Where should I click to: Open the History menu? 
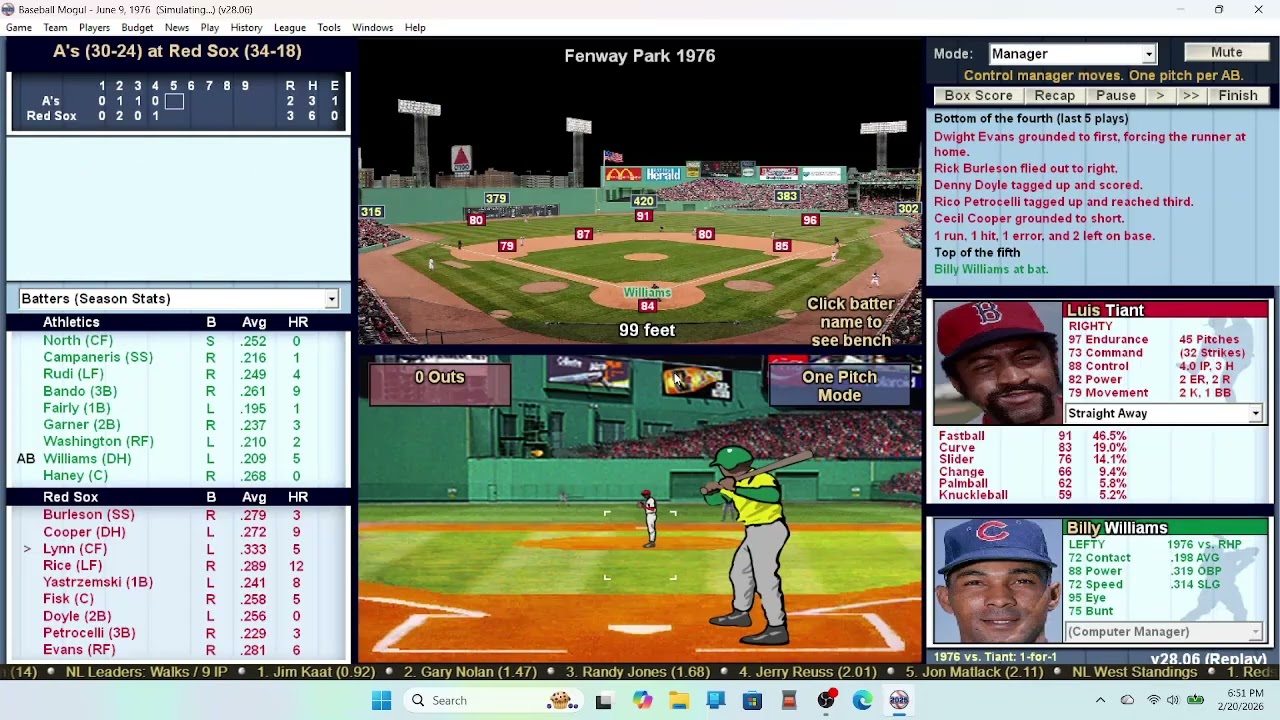[246, 28]
